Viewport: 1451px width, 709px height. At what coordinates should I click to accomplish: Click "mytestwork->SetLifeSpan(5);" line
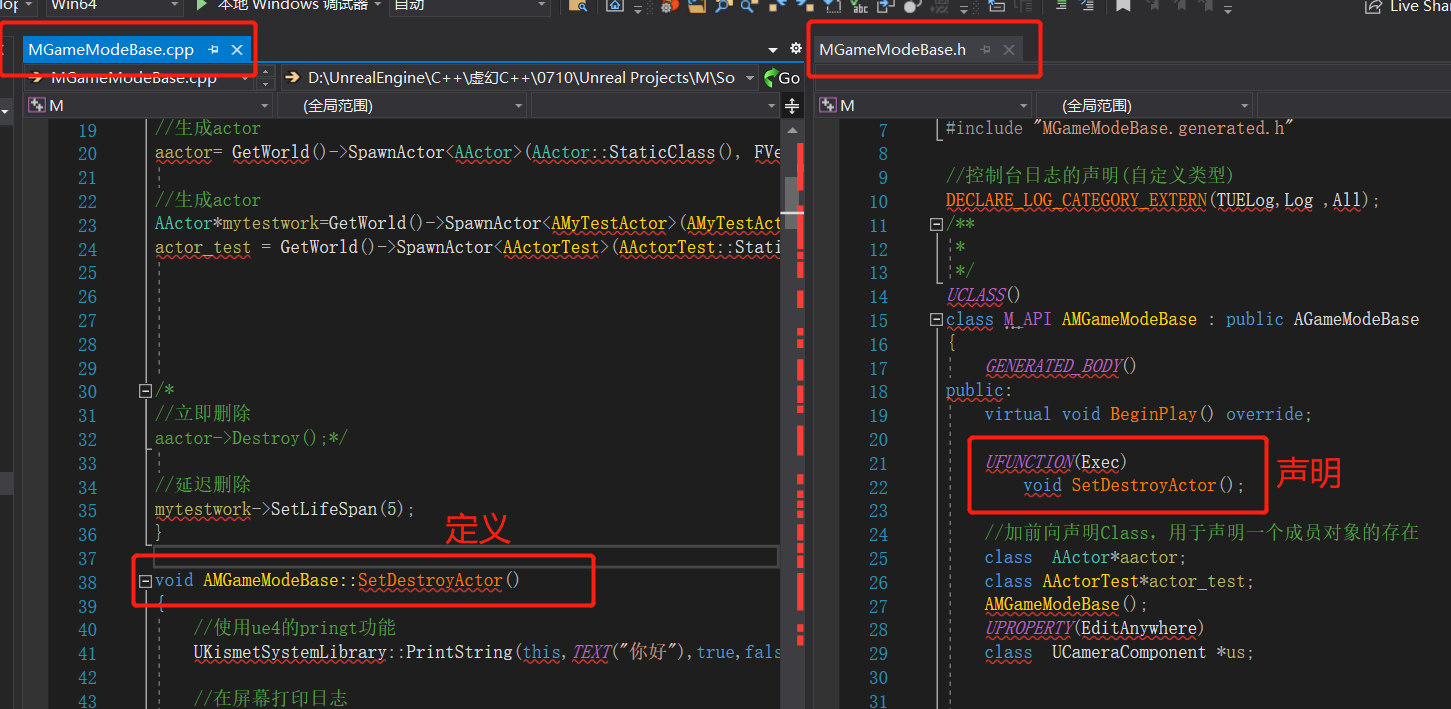click(x=284, y=510)
